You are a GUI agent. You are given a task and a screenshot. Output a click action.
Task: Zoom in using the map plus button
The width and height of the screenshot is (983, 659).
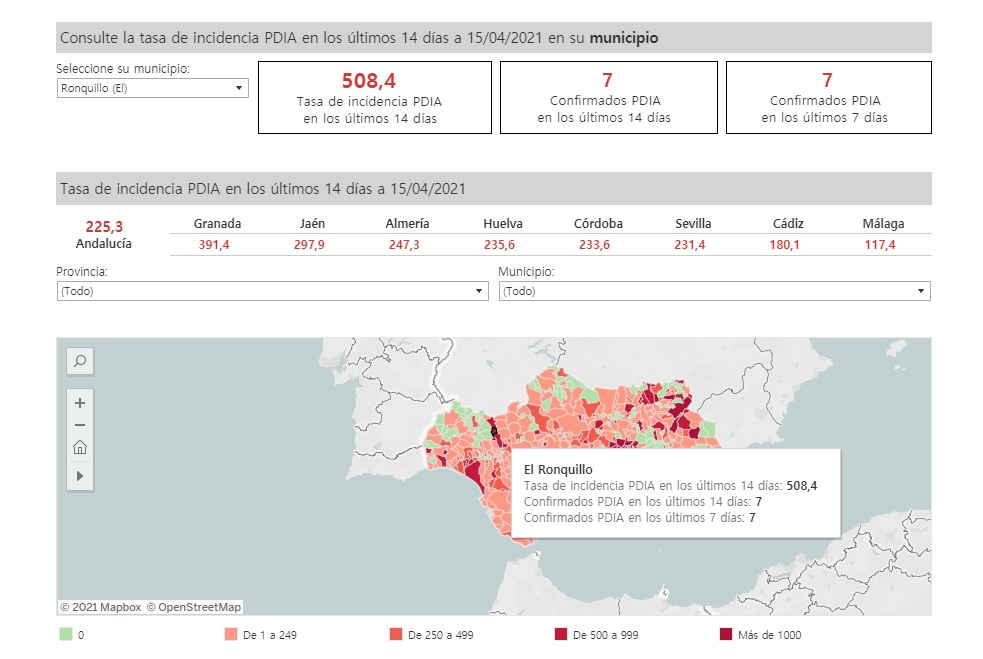pos(80,403)
